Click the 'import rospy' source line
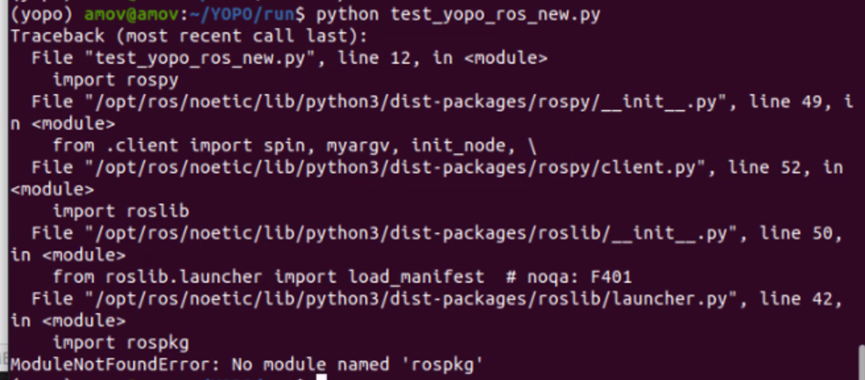 coord(115,81)
